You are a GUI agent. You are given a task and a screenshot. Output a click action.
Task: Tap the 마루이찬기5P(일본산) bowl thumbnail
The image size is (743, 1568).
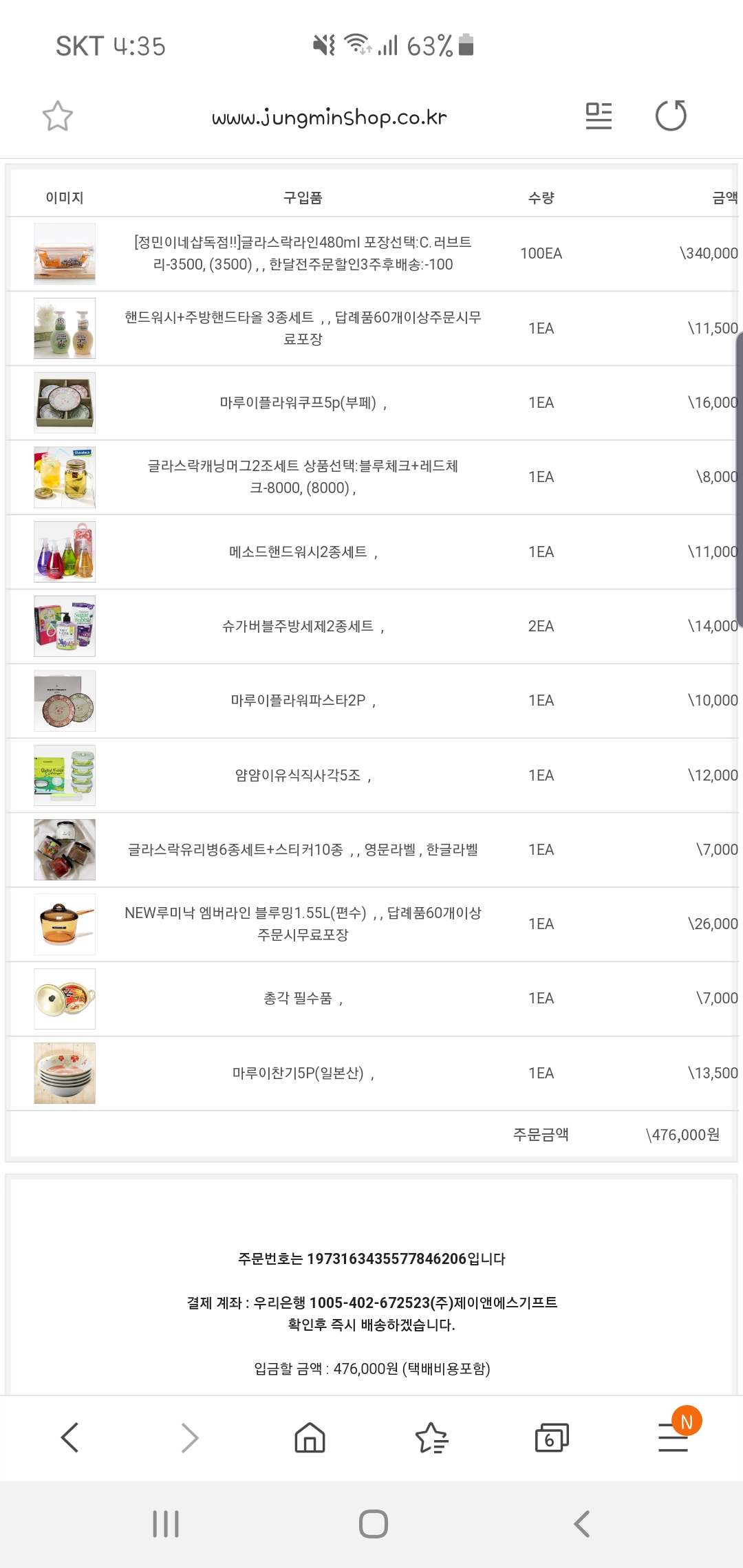pyautogui.click(x=65, y=1073)
